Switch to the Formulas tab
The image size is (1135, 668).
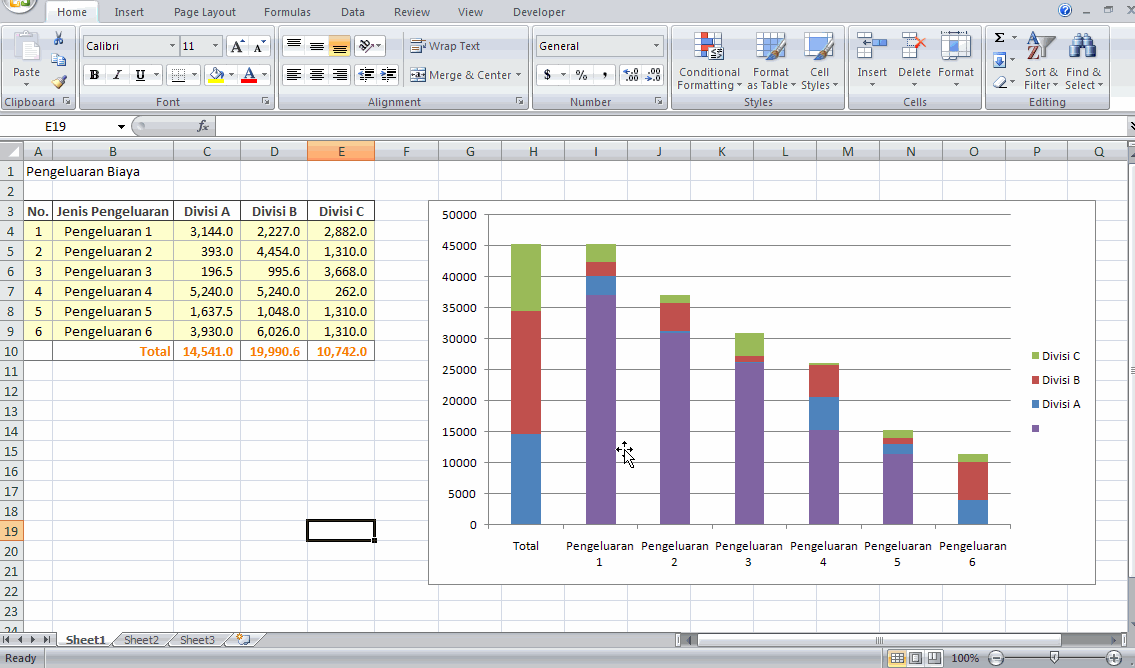coord(287,12)
